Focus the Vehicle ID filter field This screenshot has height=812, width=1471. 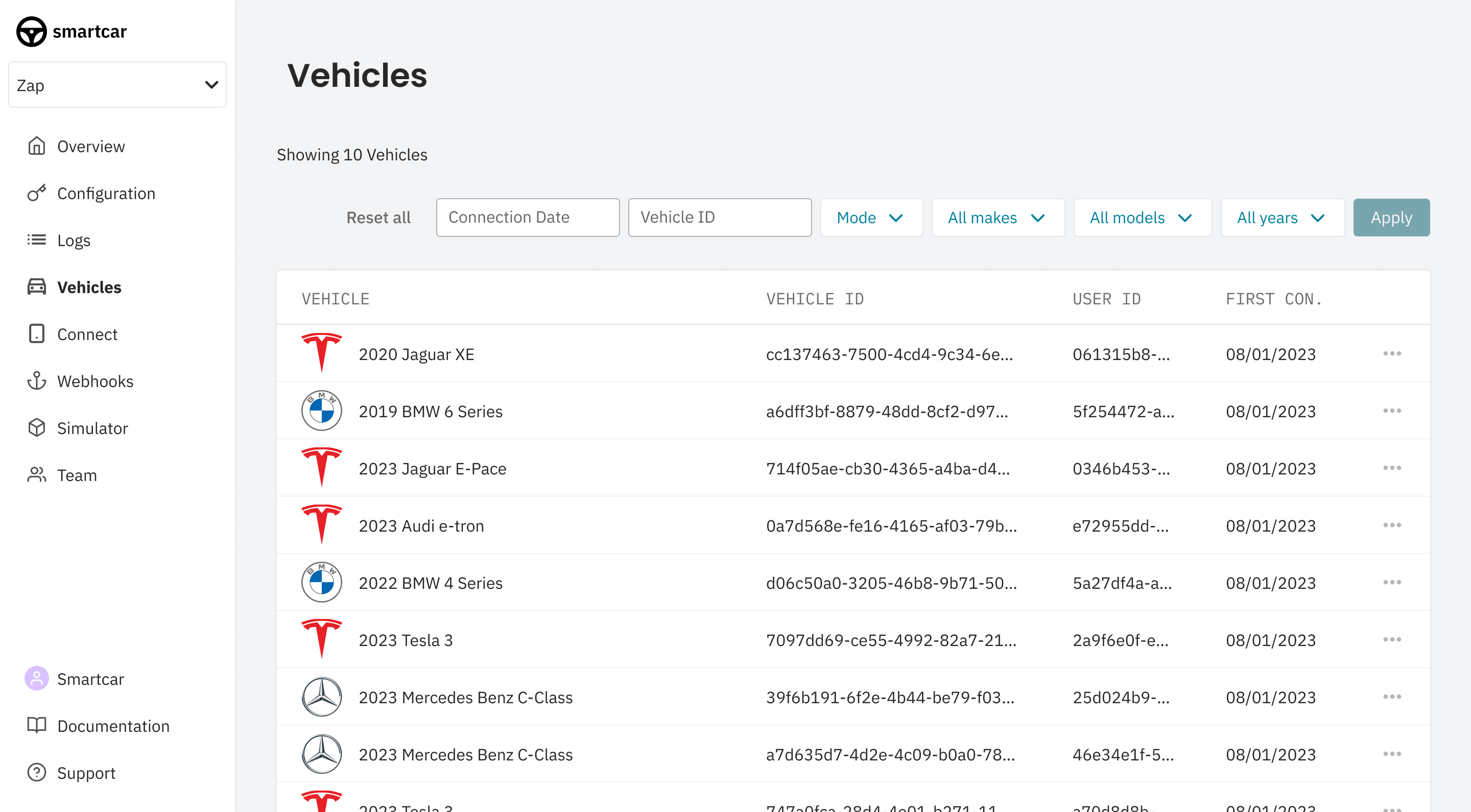tap(720, 218)
